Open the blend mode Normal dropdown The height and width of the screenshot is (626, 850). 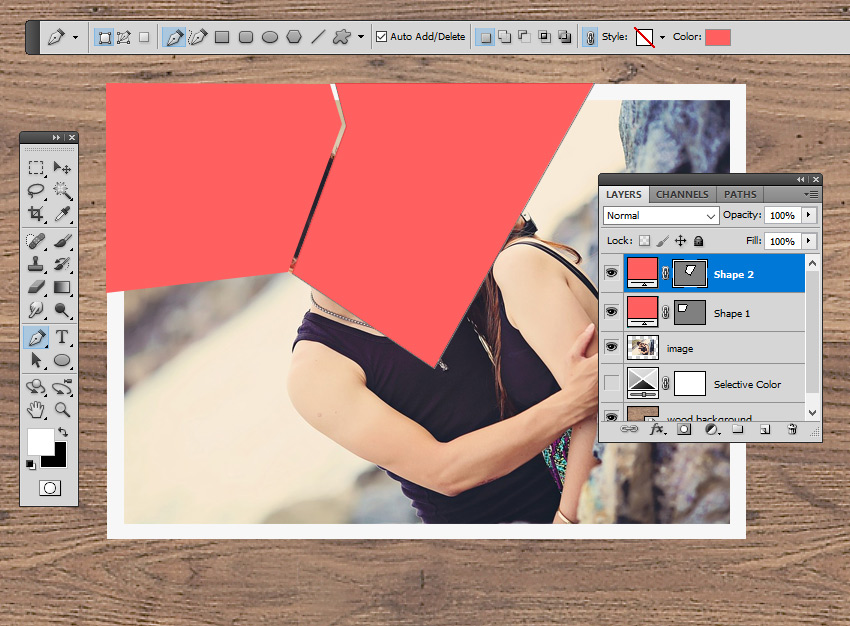point(661,215)
